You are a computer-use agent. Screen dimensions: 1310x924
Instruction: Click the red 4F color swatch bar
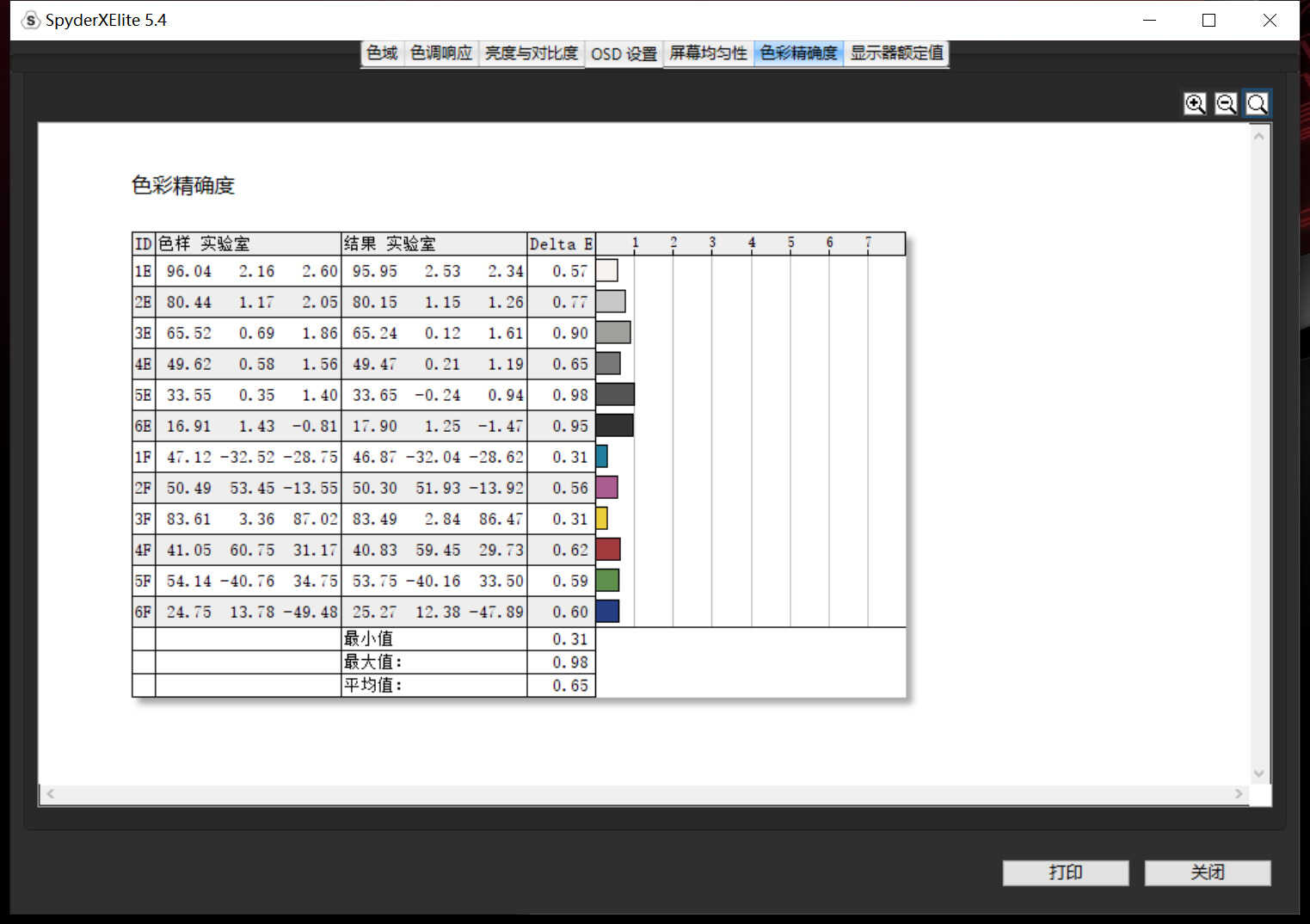[608, 549]
